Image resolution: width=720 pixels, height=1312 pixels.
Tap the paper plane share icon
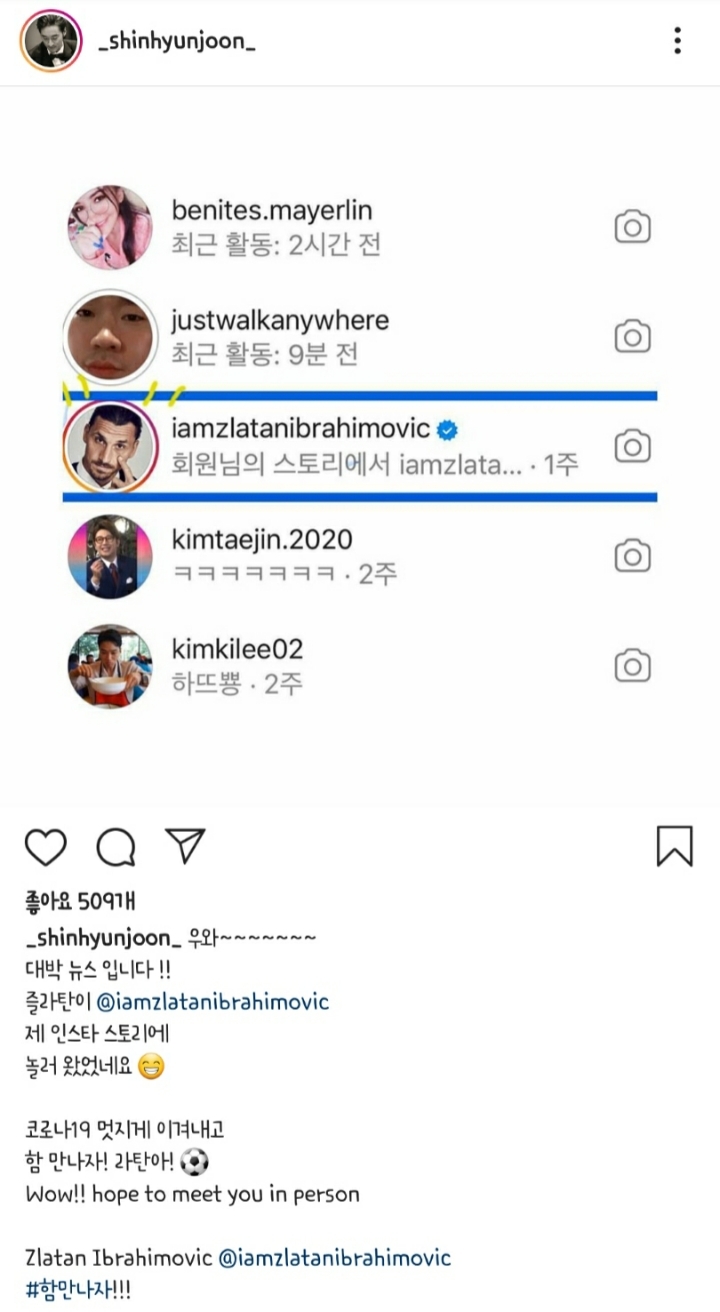(186, 846)
